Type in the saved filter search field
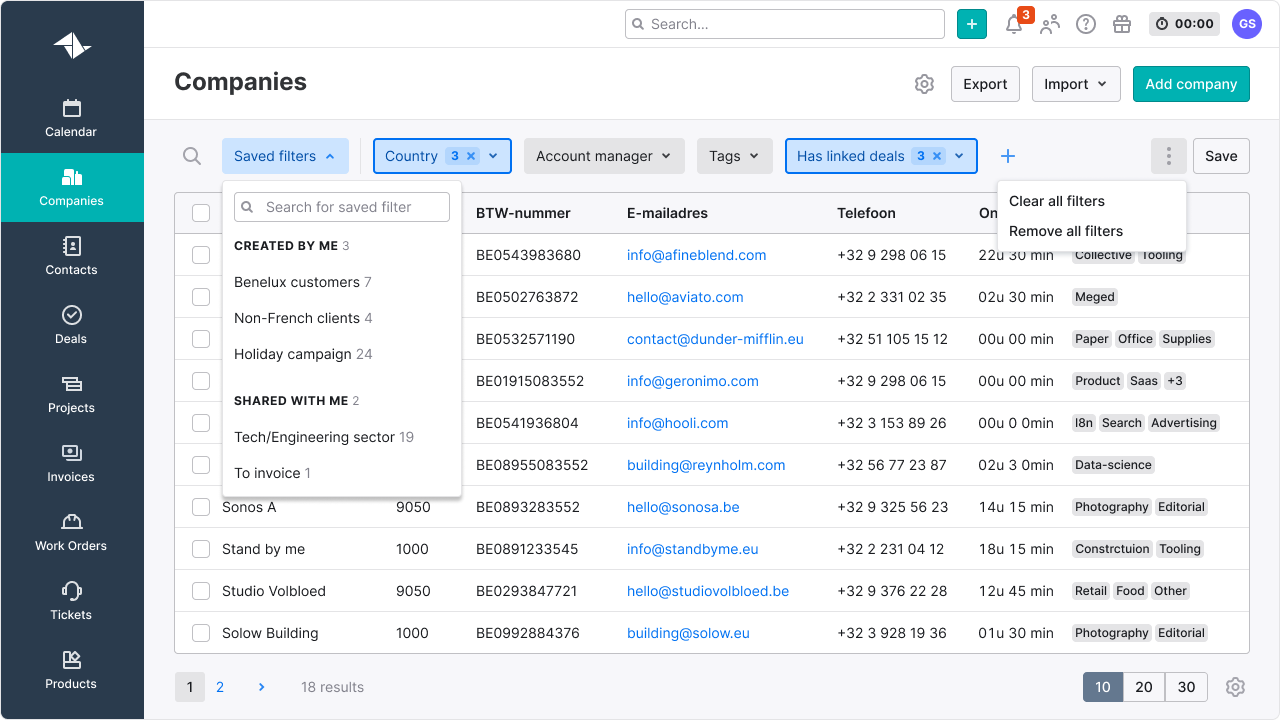Viewport: 1280px width, 720px height. 341,207
